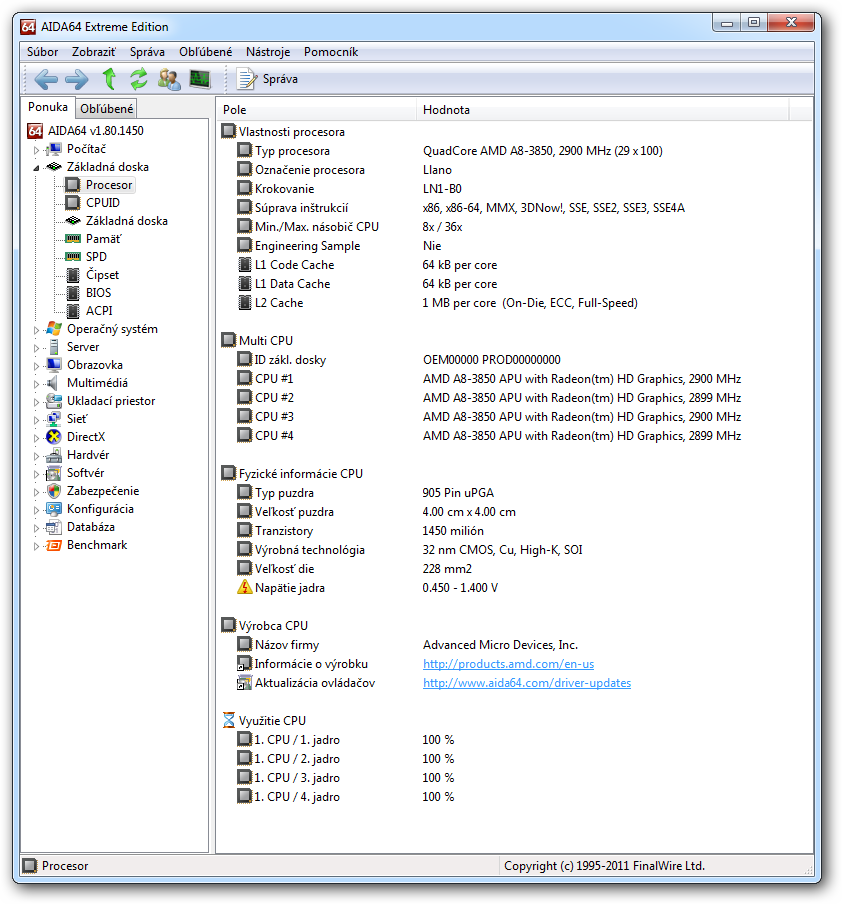
Task: Click the Správa report toolbar button
Action: pyautogui.click(x=268, y=79)
